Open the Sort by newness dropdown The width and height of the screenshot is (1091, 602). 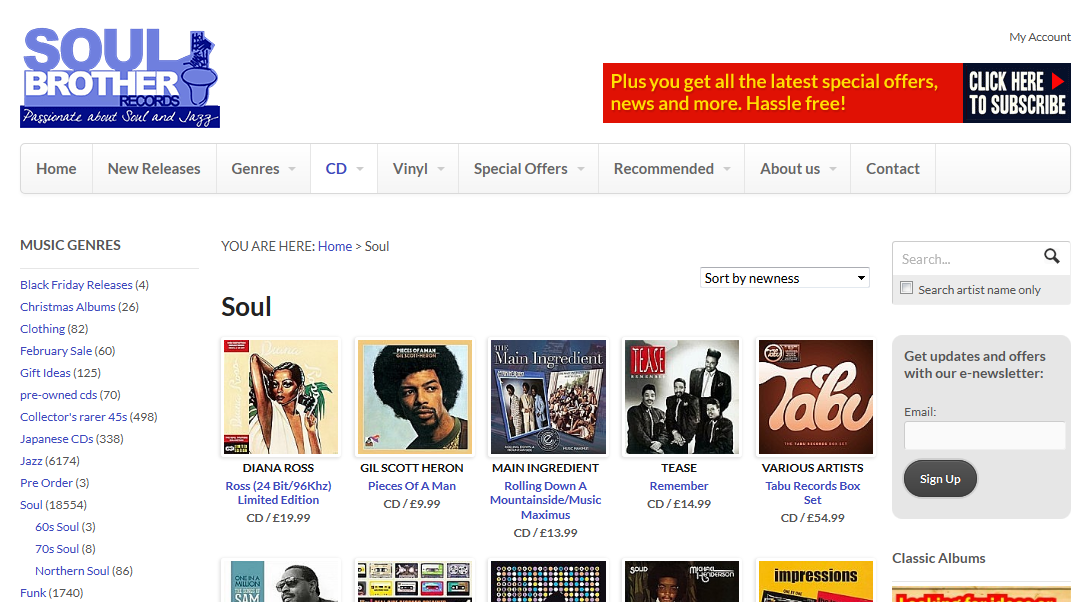[784, 278]
